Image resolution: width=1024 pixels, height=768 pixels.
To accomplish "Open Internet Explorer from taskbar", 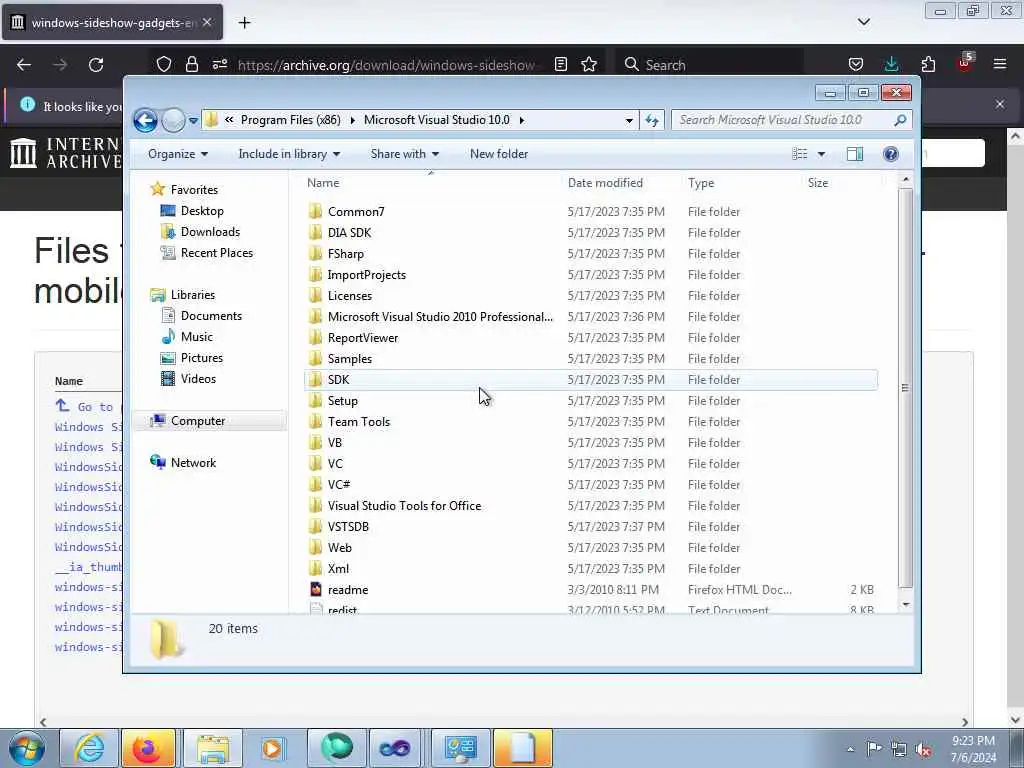I will (89, 748).
